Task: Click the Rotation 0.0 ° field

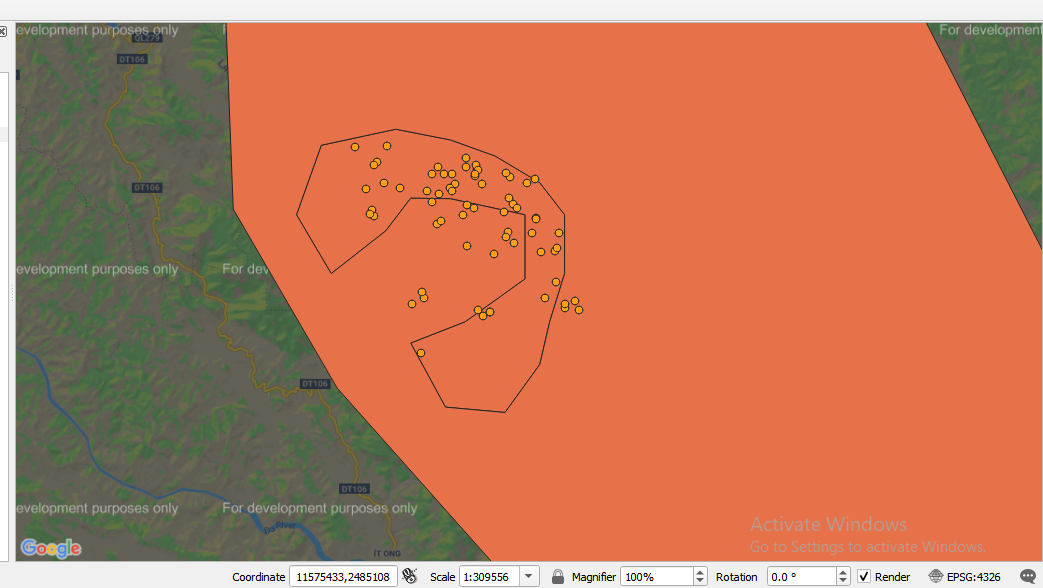Action: point(802,577)
